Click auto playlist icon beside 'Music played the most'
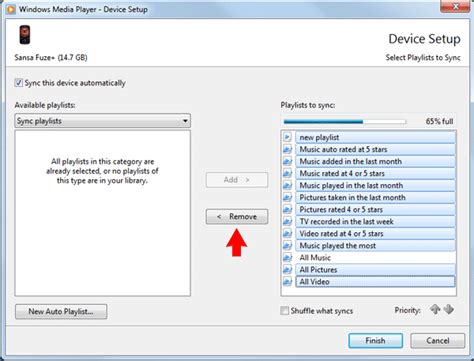The width and height of the screenshot is (474, 361). (288, 245)
